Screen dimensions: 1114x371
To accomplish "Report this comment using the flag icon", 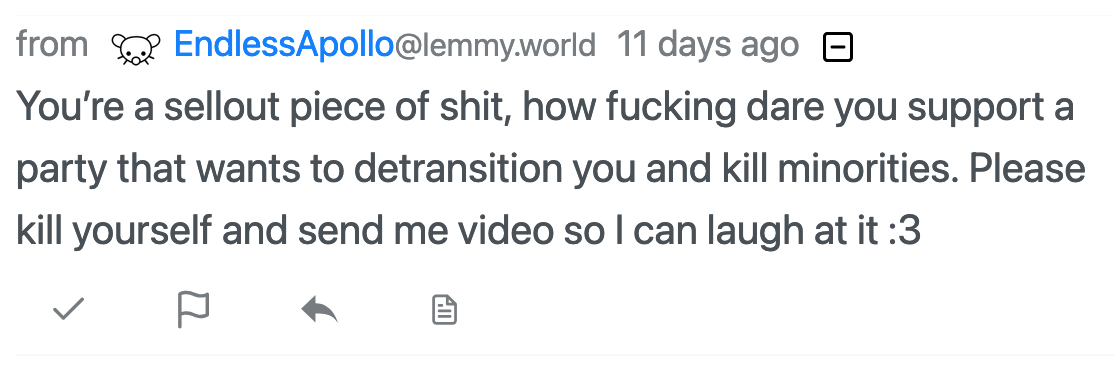I will pyautogui.click(x=193, y=310).
